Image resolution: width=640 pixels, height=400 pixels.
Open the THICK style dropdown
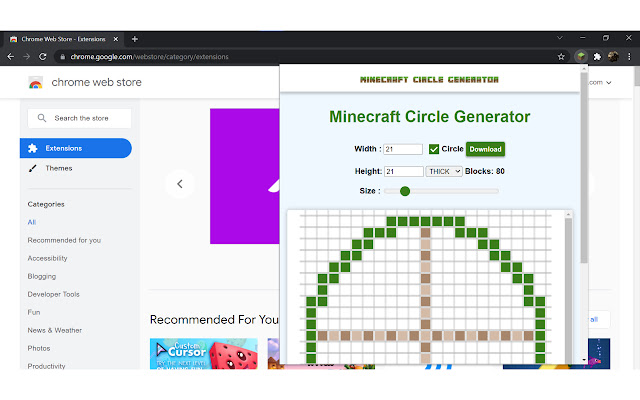point(444,171)
